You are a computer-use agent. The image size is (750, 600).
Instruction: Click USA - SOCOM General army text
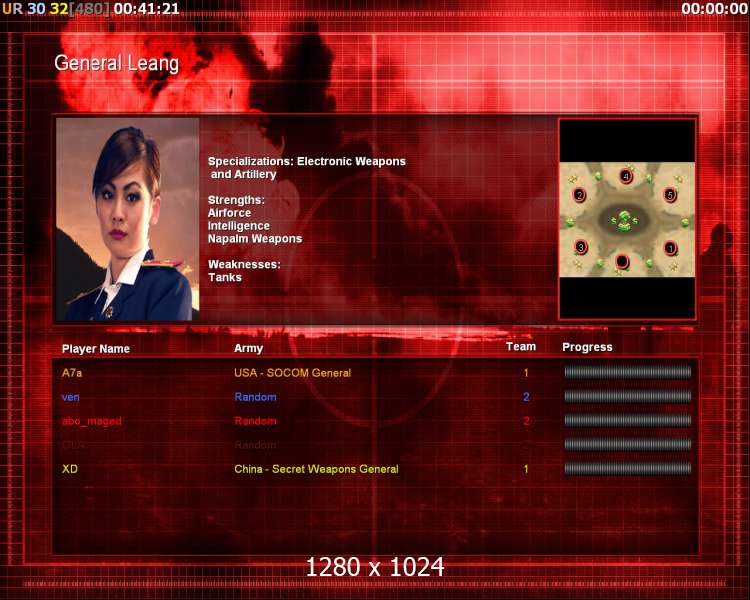click(x=292, y=373)
